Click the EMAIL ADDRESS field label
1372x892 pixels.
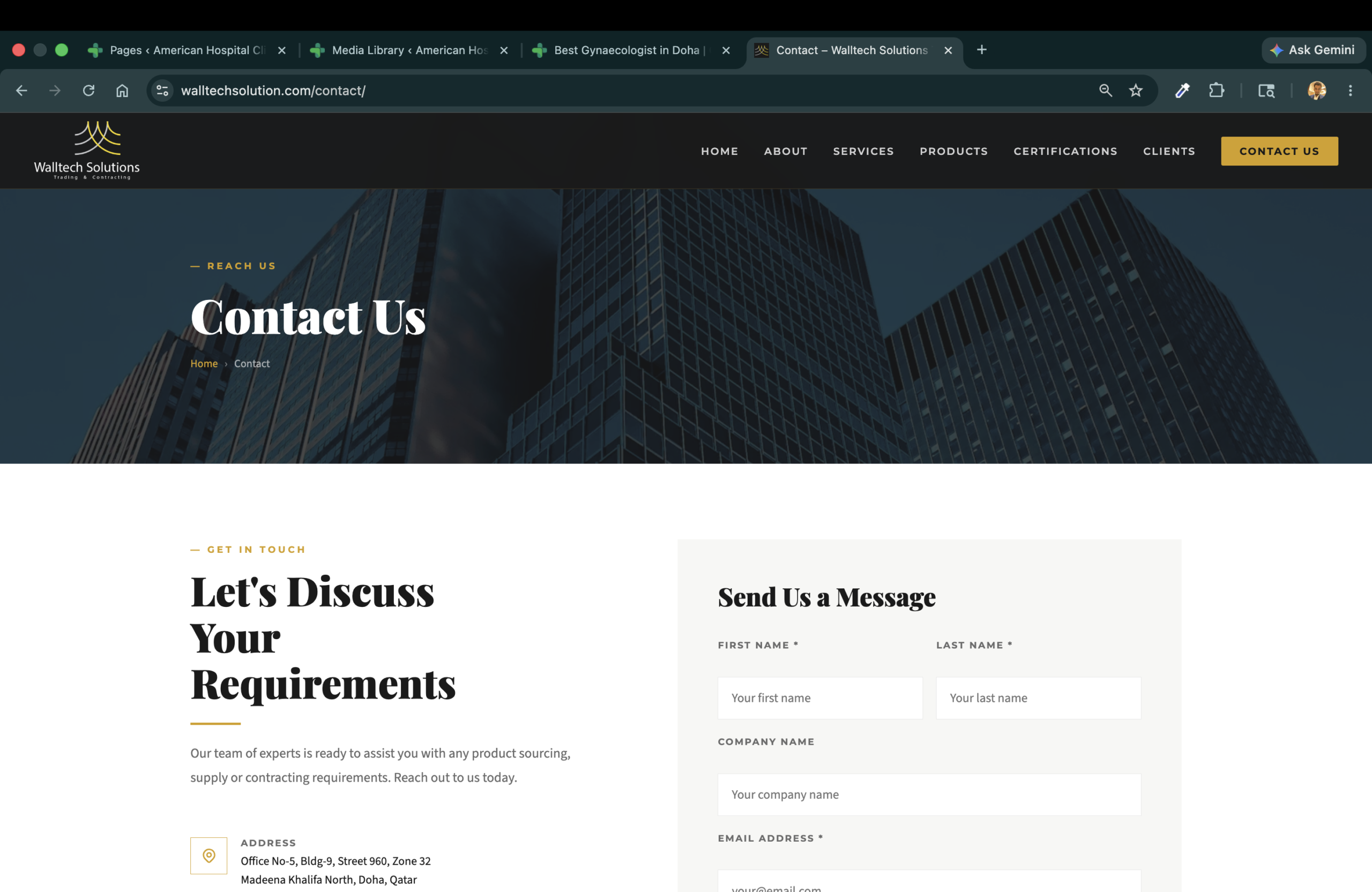pyautogui.click(x=770, y=838)
